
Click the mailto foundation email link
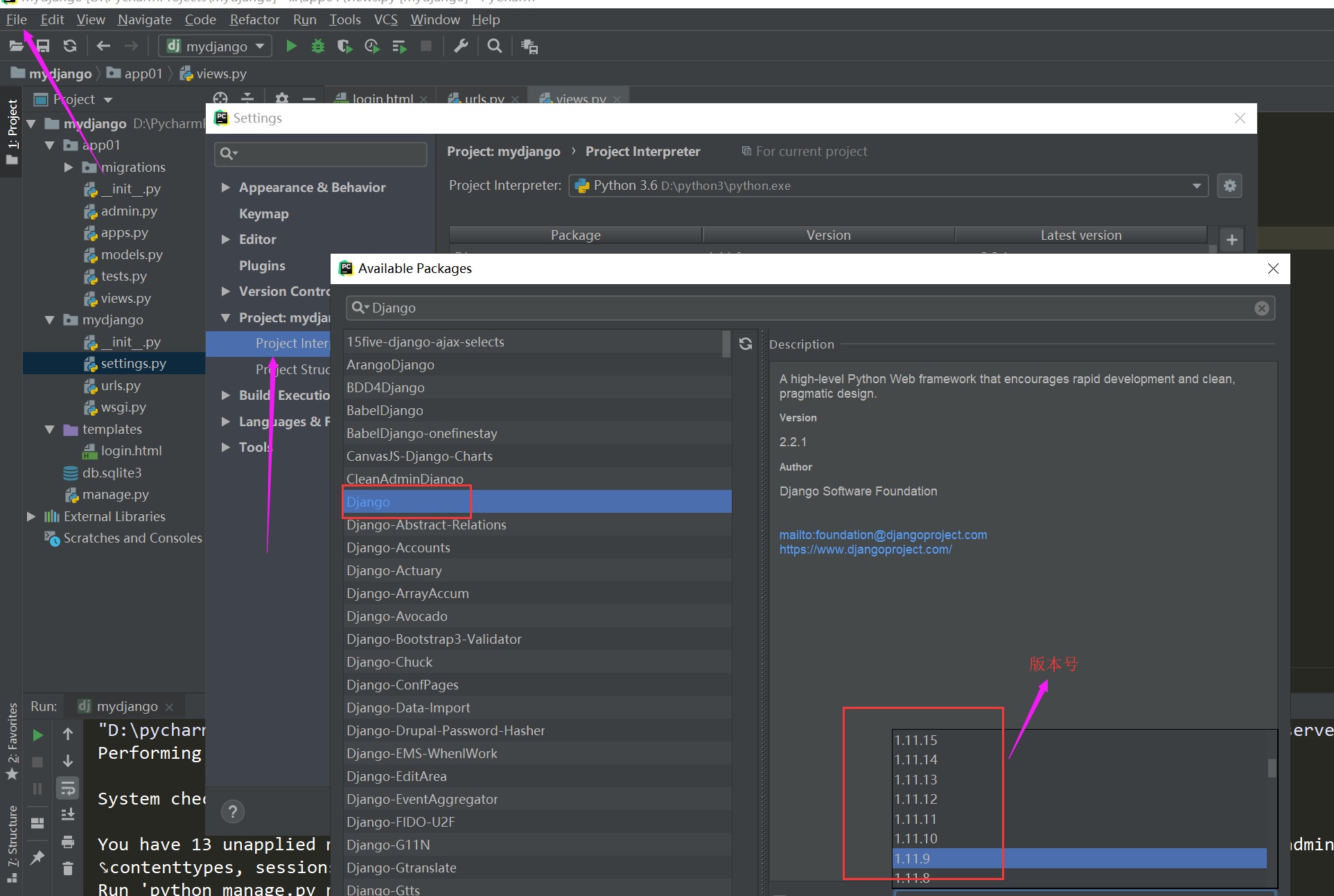click(883, 535)
